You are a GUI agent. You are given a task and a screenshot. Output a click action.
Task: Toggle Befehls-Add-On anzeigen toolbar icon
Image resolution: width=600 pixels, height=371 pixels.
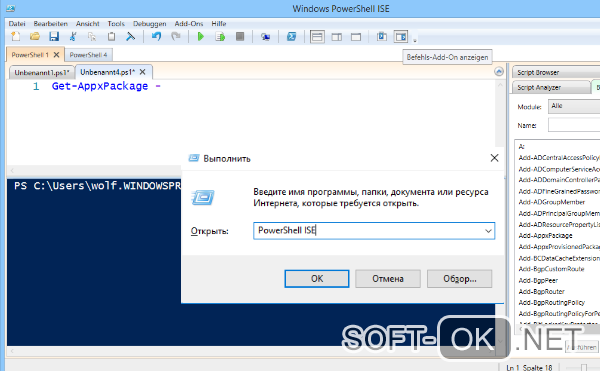(x=401, y=37)
